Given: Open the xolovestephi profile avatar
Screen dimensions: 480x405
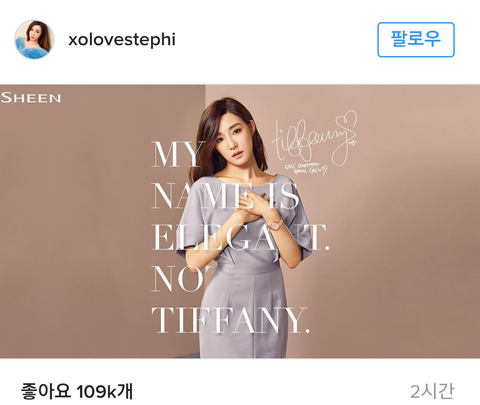Looking at the screenshot, I should point(34,39).
